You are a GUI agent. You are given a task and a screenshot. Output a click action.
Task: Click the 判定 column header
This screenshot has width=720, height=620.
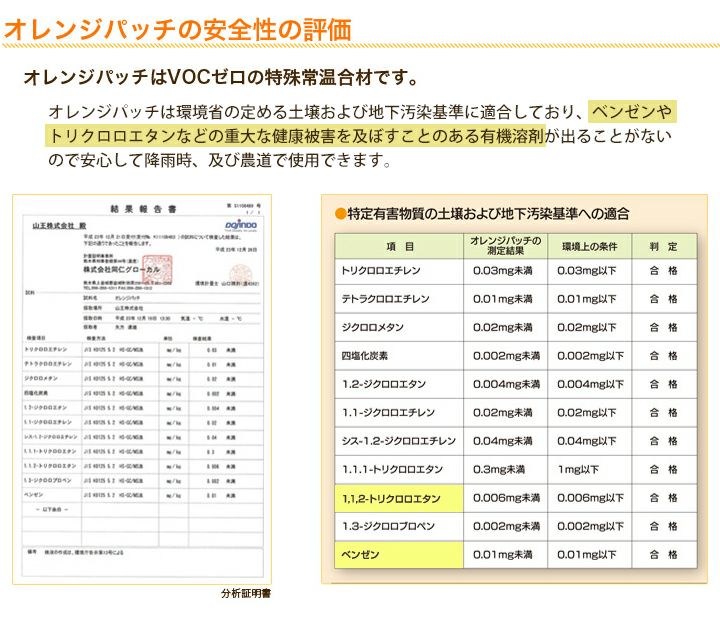point(664,247)
